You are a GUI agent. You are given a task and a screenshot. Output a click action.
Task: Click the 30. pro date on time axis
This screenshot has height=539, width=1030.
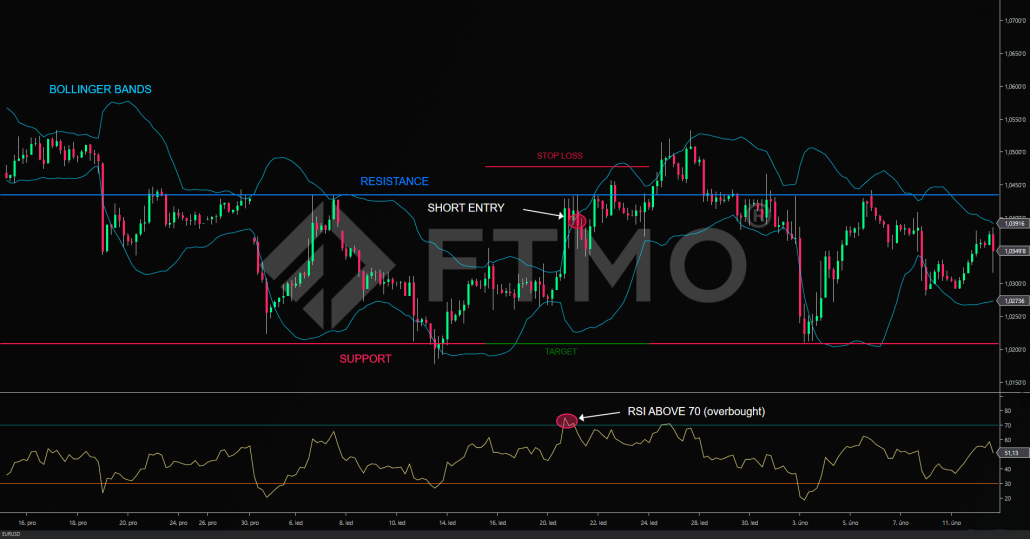tap(250, 522)
